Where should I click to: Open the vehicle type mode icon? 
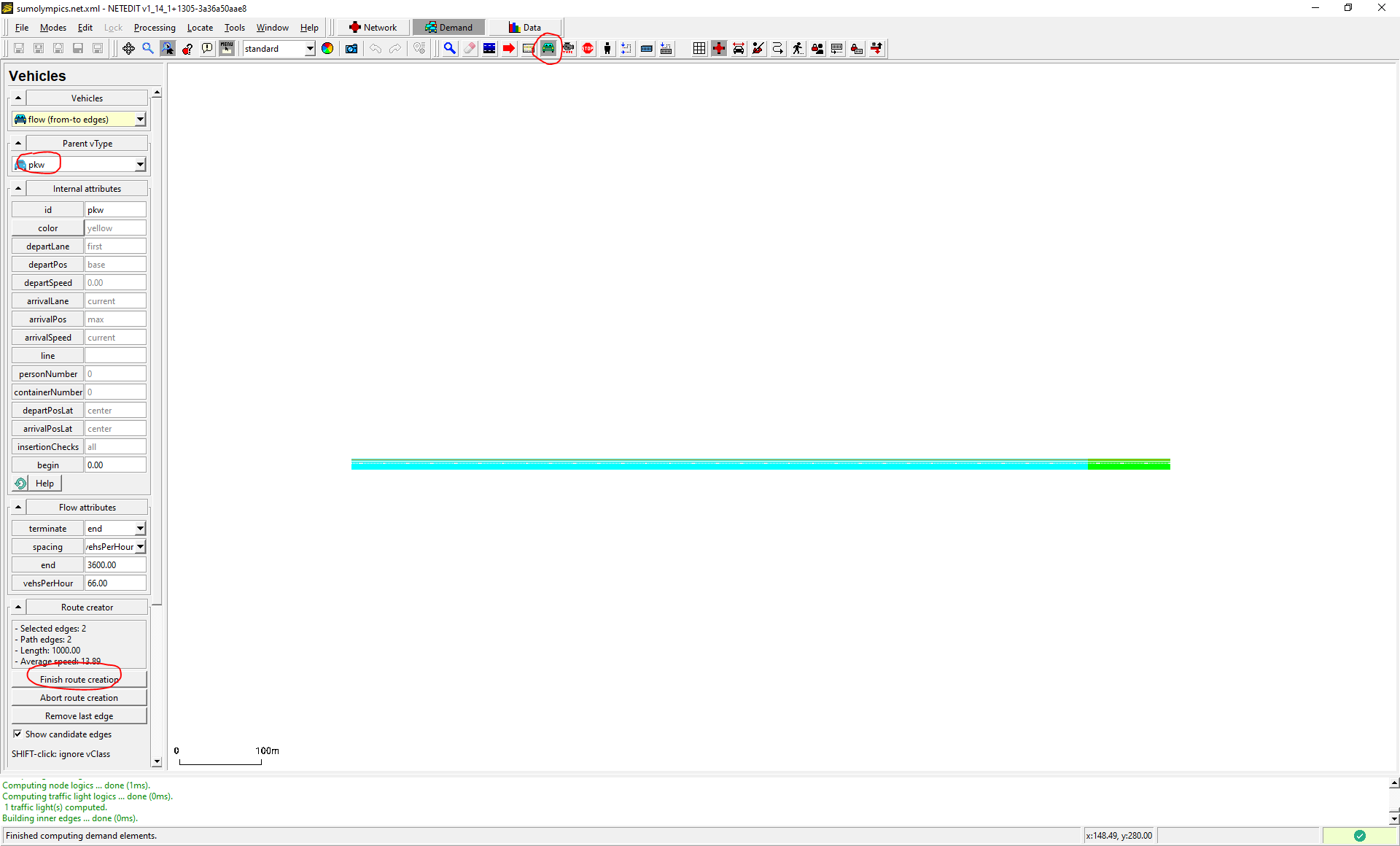[x=568, y=49]
